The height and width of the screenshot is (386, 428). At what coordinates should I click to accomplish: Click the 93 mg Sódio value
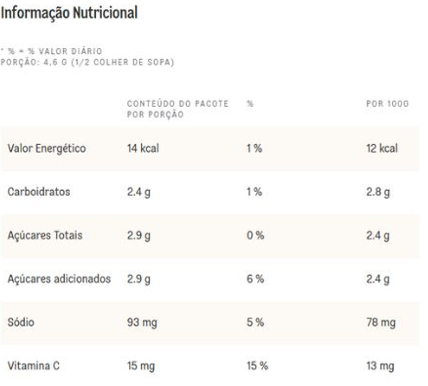tap(142, 323)
